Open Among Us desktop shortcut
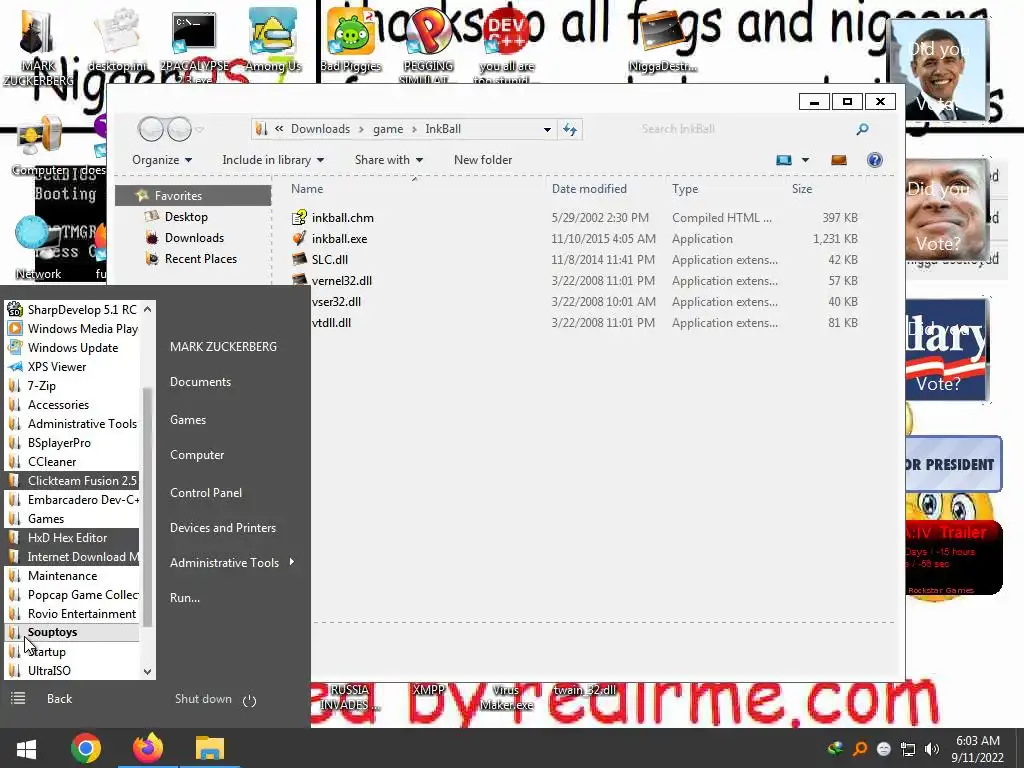 [273, 40]
